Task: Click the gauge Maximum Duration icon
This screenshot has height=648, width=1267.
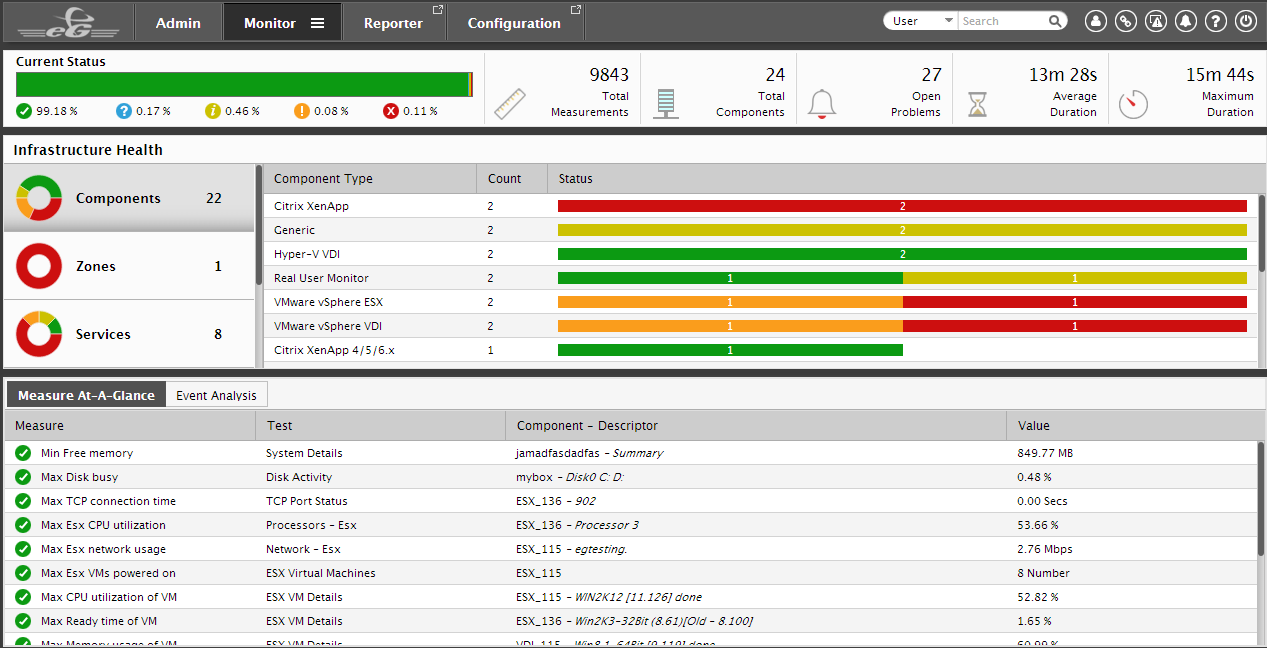Action: coord(1133,104)
